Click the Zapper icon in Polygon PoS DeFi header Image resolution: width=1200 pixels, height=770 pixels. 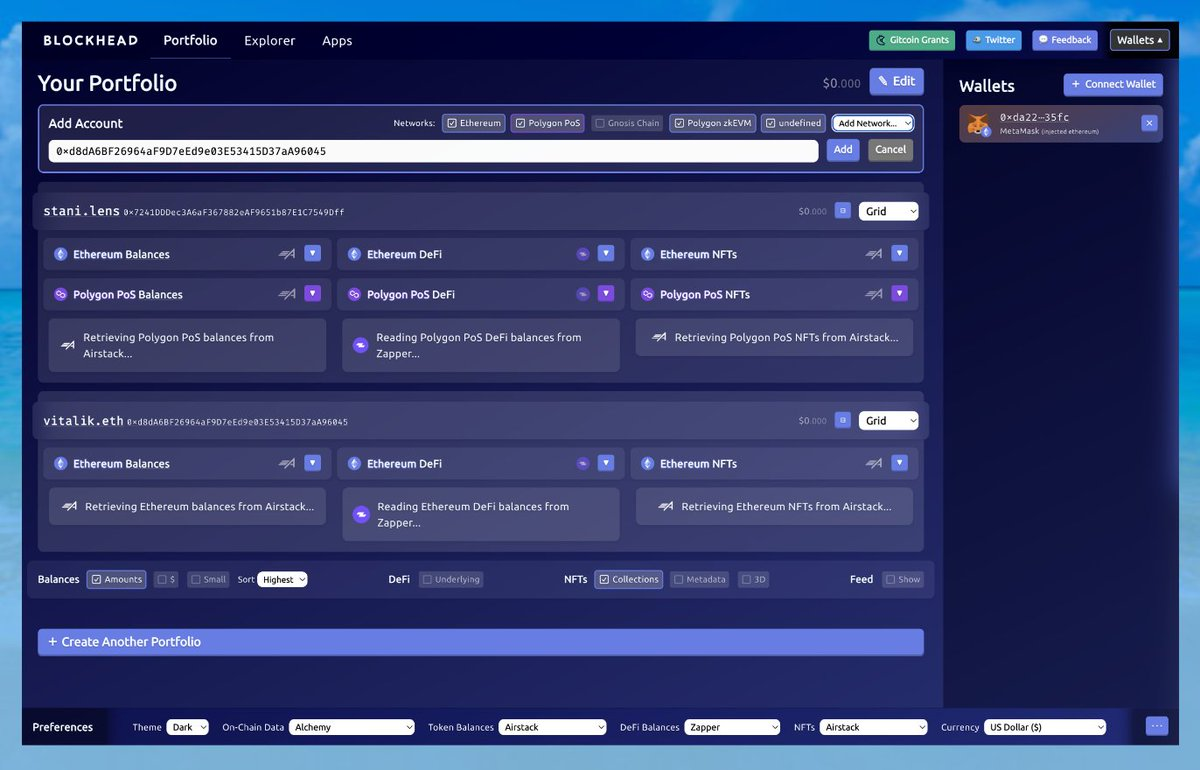pyautogui.click(x=583, y=294)
